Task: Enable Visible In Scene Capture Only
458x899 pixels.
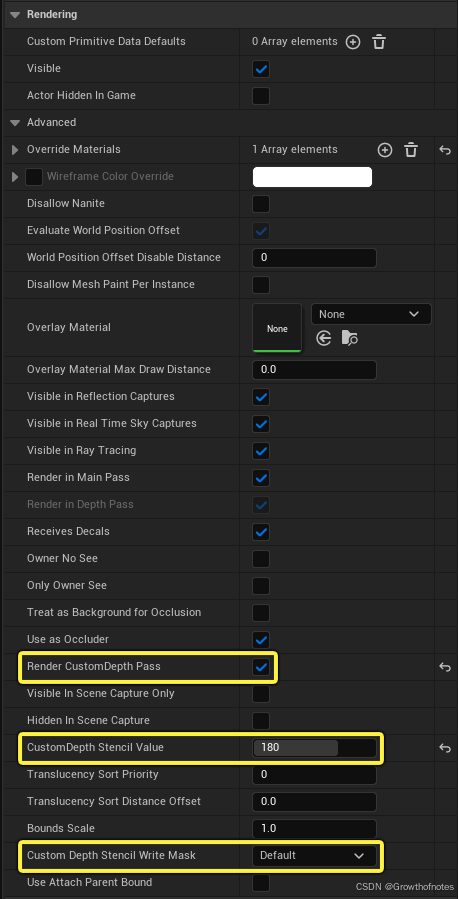Action: (261, 694)
